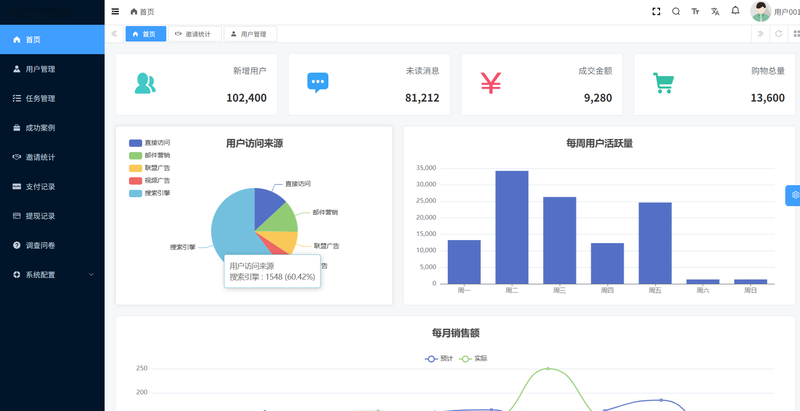Open 用户管理 in the sidebar
Viewport: 800px width, 411px height.
pyautogui.click(x=52, y=69)
